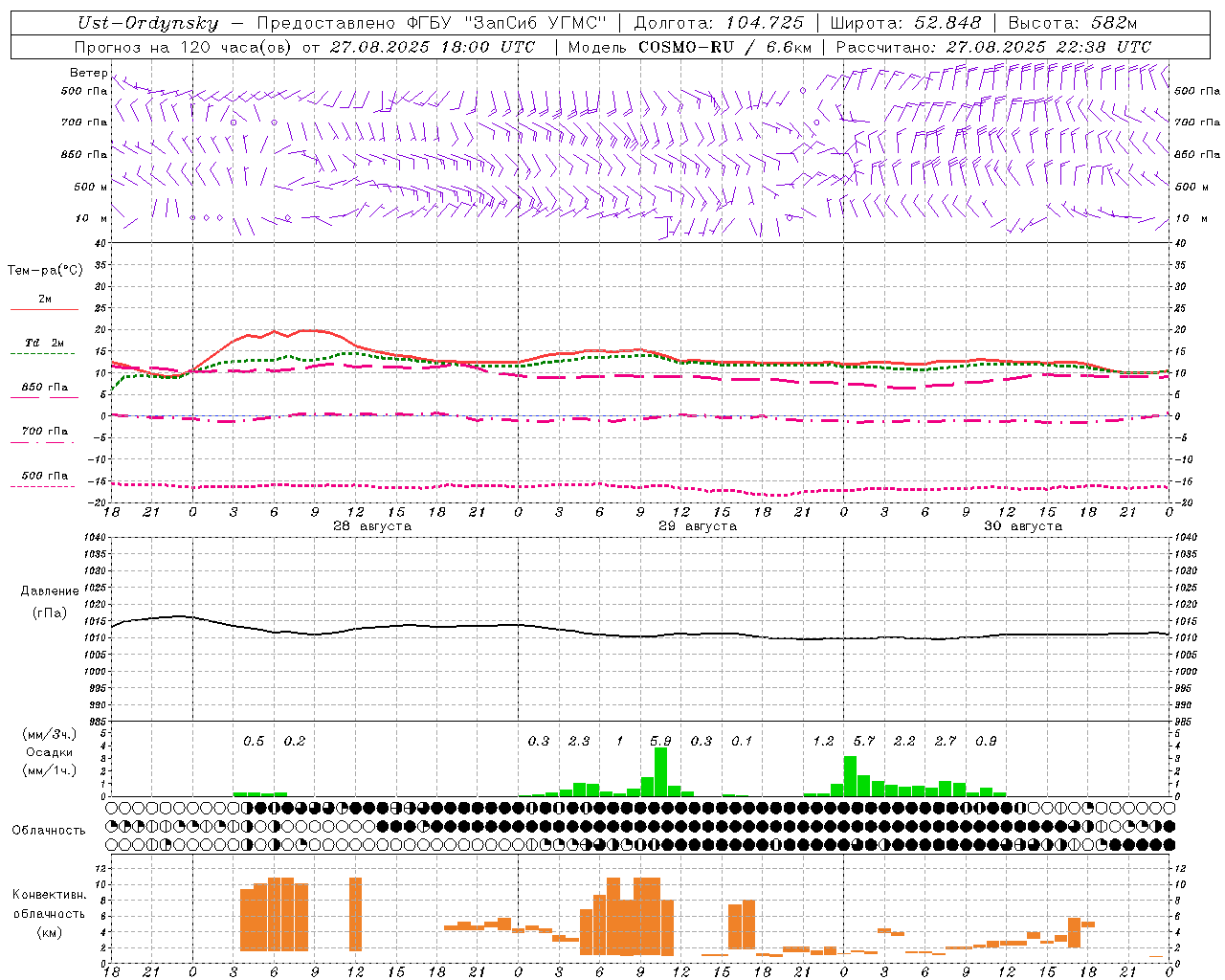1225x980 pixels.
Task: Click the Конвективн. облачность (км) label
Action: point(49,914)
